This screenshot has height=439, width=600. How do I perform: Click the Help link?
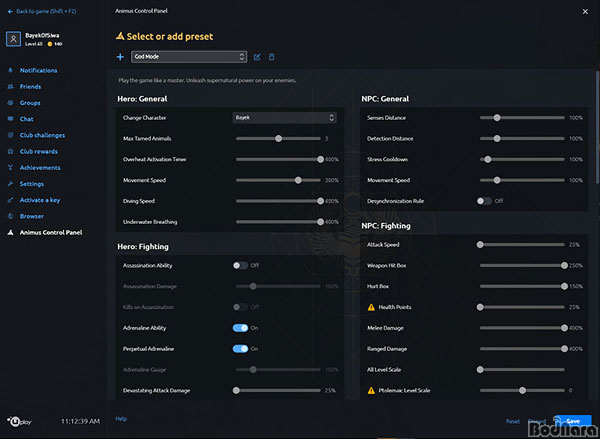pos(121,419)
